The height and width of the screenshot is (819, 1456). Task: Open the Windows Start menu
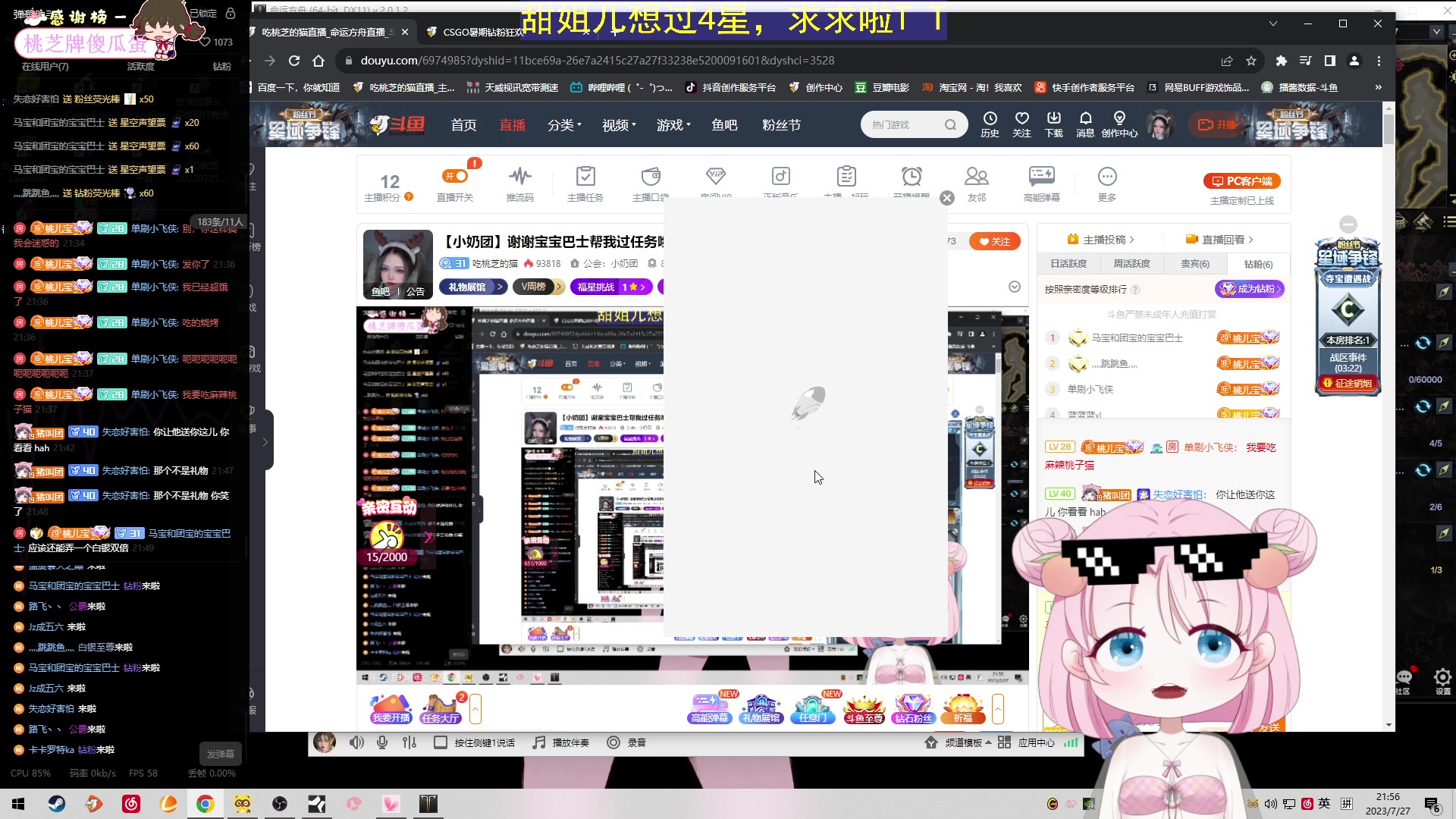tap(18, 804)
